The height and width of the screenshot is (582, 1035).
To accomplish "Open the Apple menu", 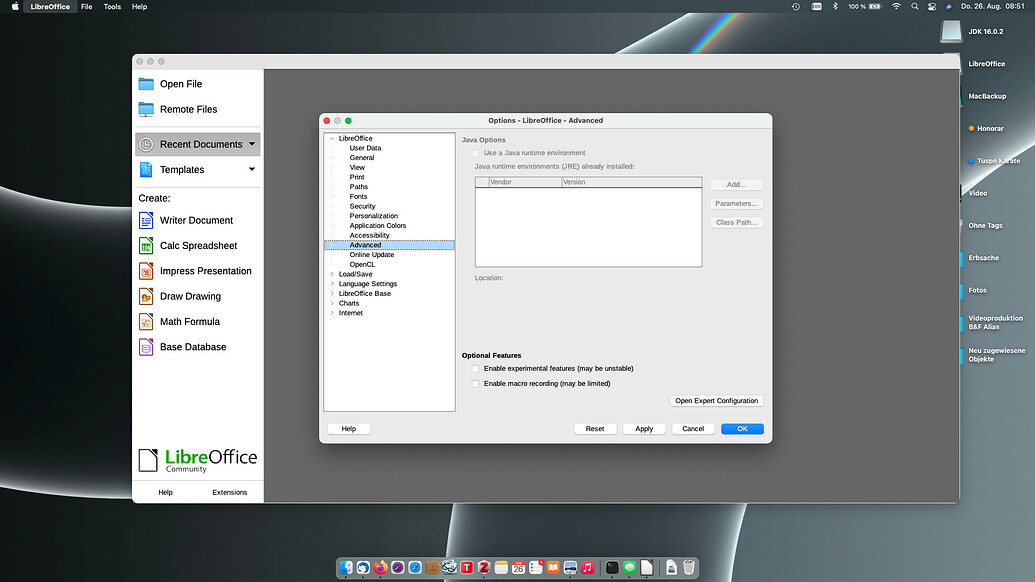I will tap(15, 7).
